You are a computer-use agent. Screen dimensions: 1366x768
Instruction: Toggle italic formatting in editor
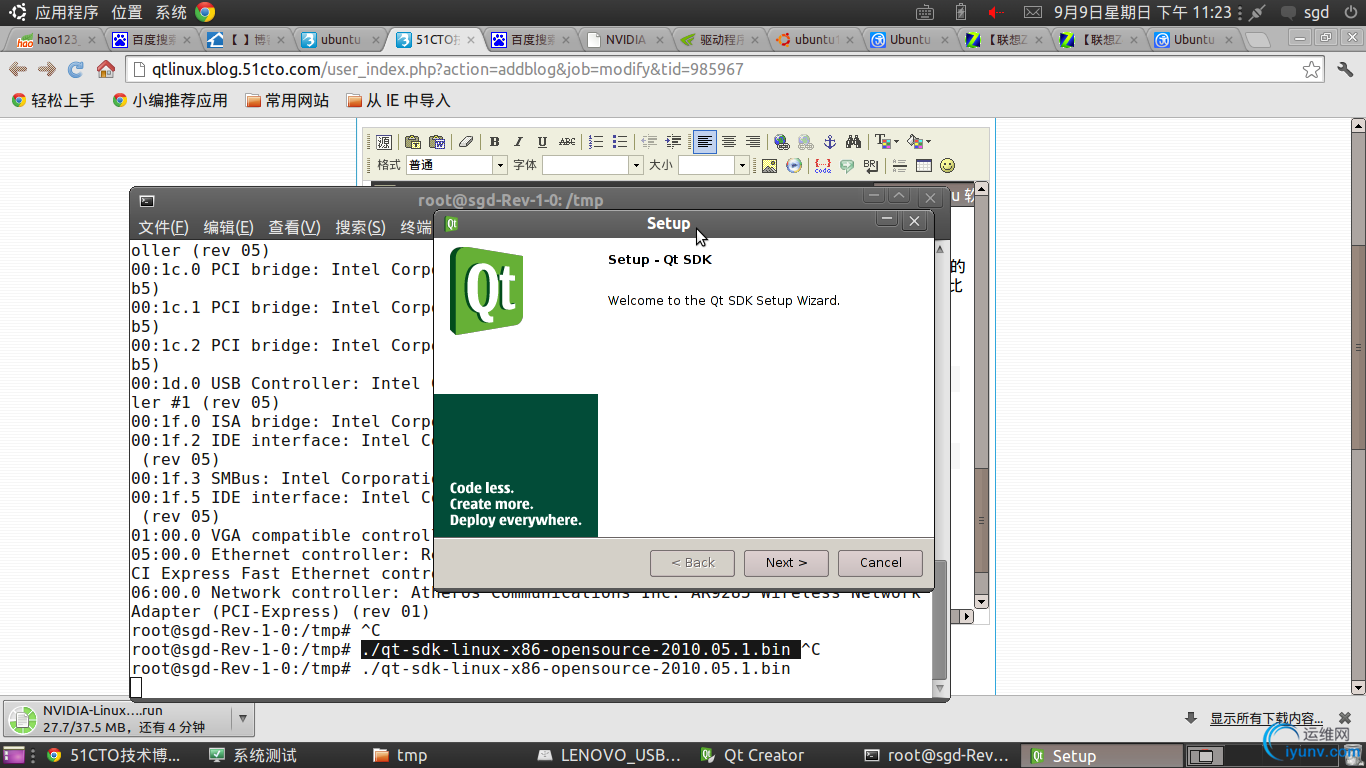(518, 142)
